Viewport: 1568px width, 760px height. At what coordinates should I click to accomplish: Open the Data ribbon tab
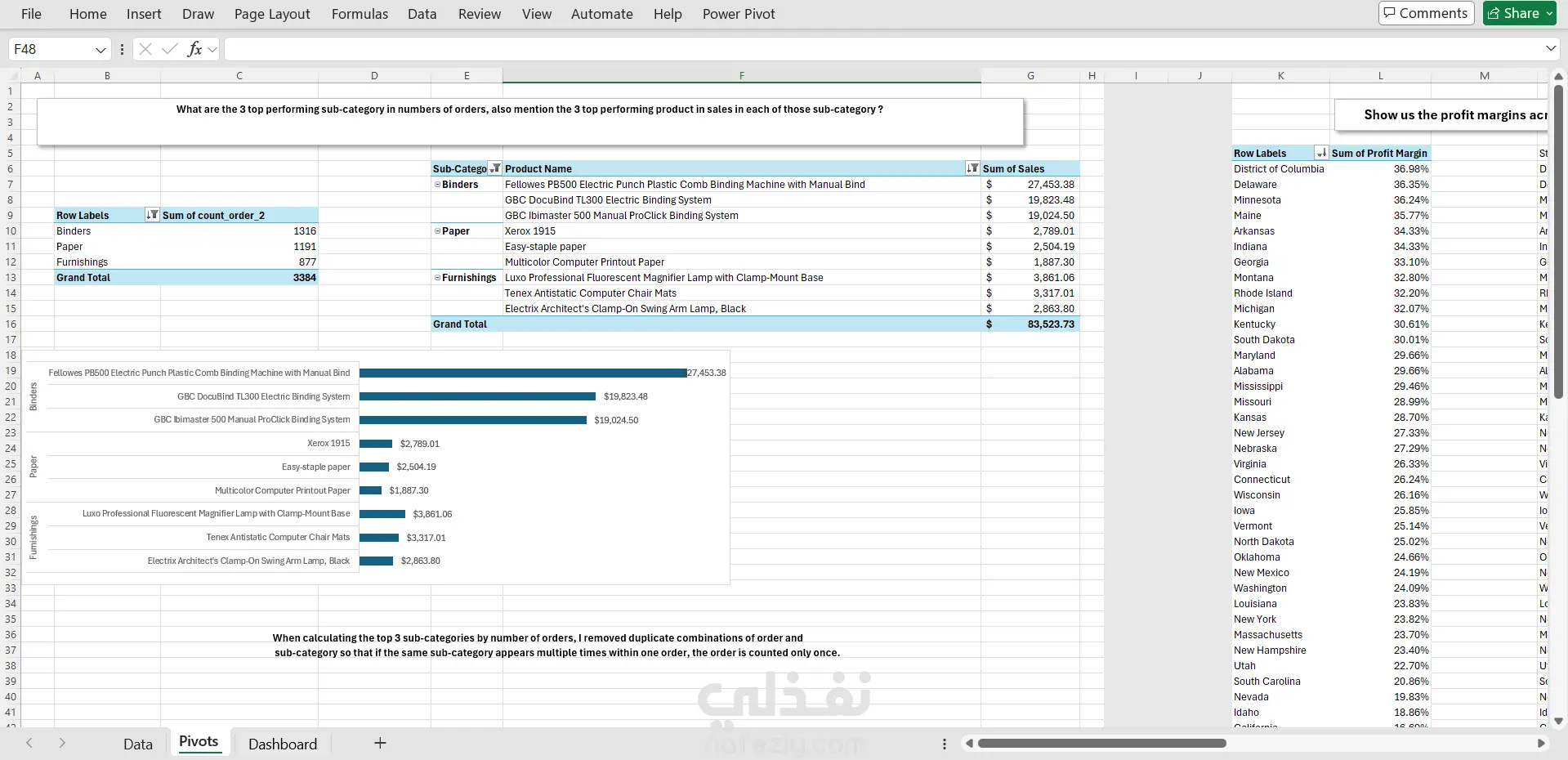click(422, 14)
